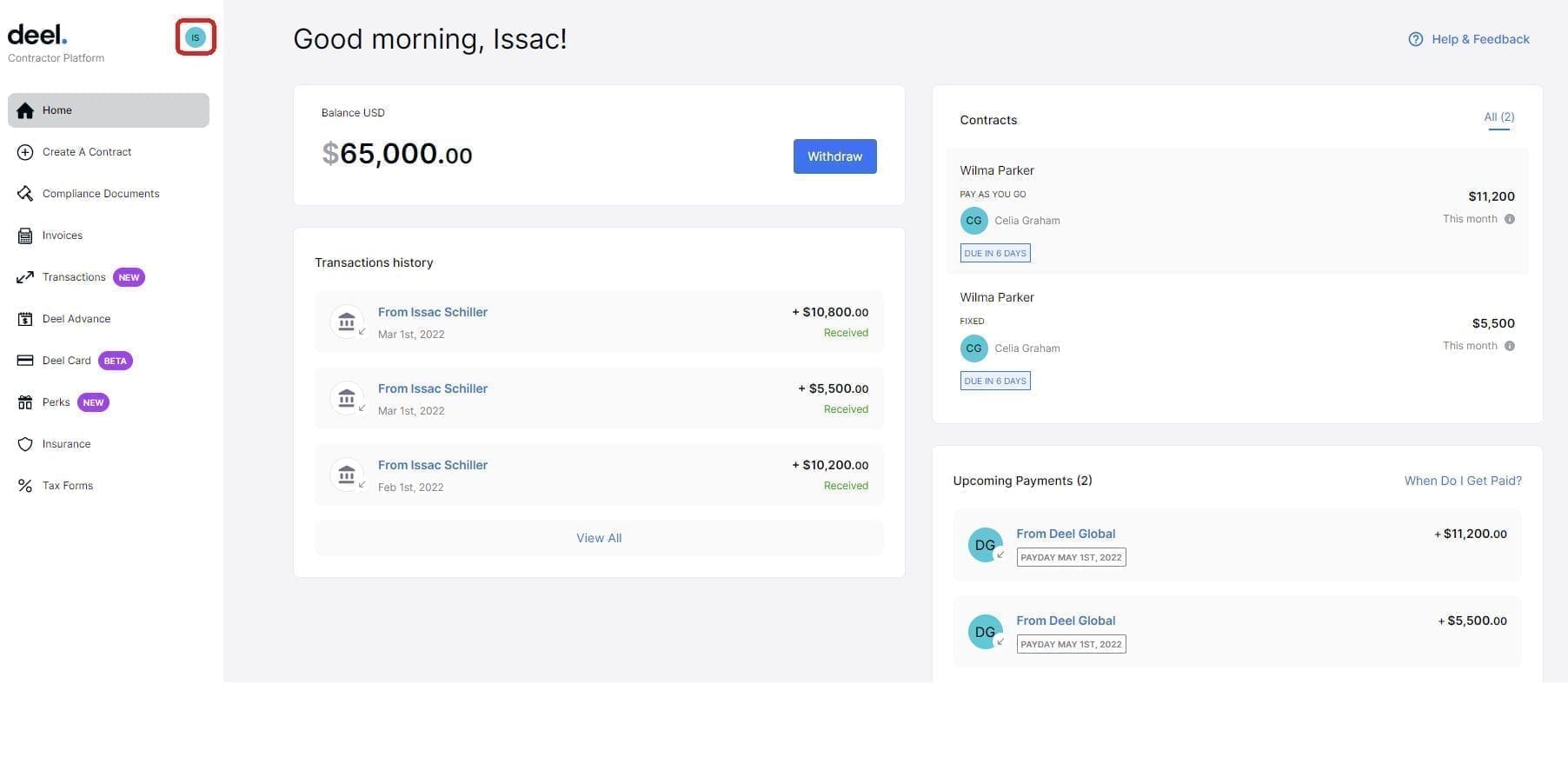Click the CG avatar in the Pay As You Go contract
The height and width of the screenshot is (770, 1568).
(x=973, y=221)
